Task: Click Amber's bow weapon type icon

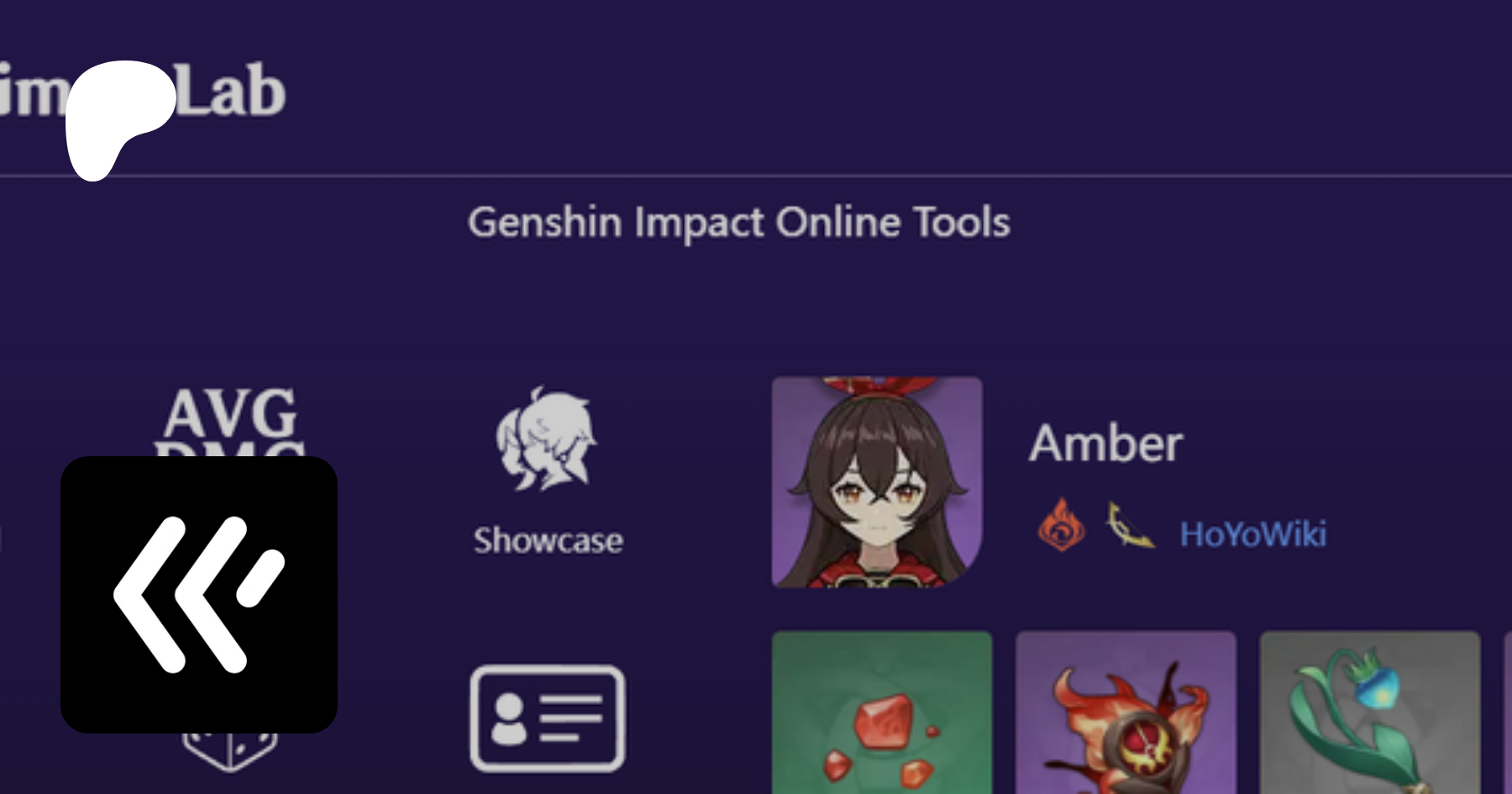Action: 1130,525
